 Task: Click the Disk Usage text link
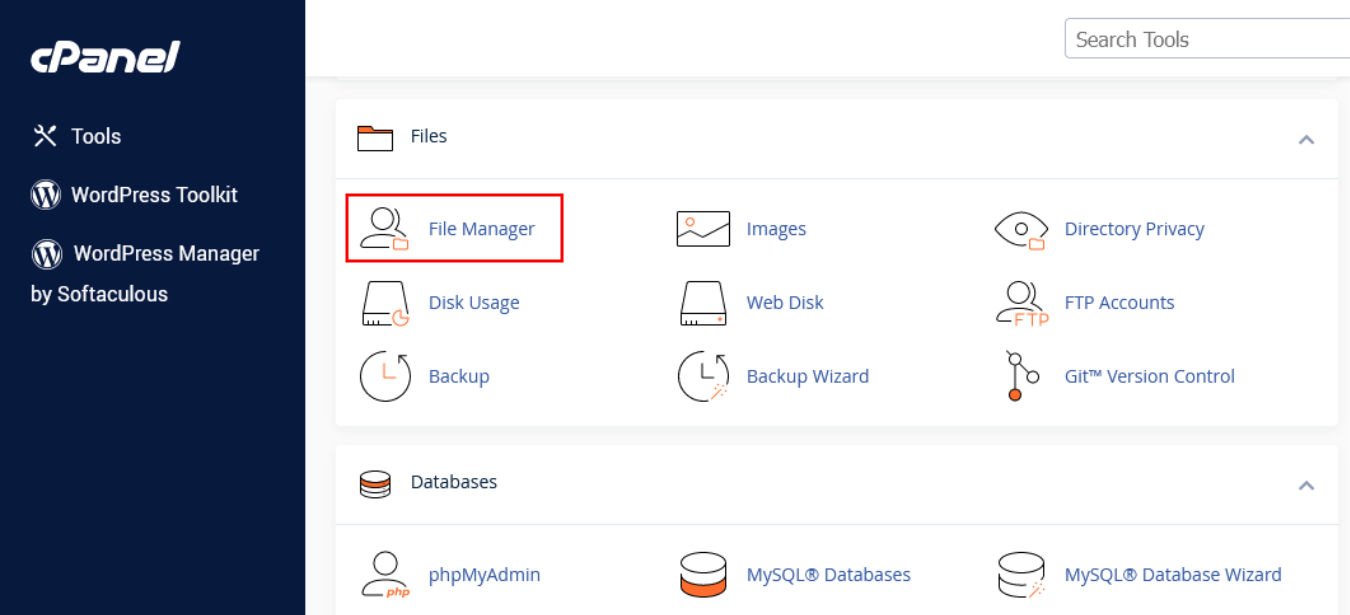click(474, 303)
